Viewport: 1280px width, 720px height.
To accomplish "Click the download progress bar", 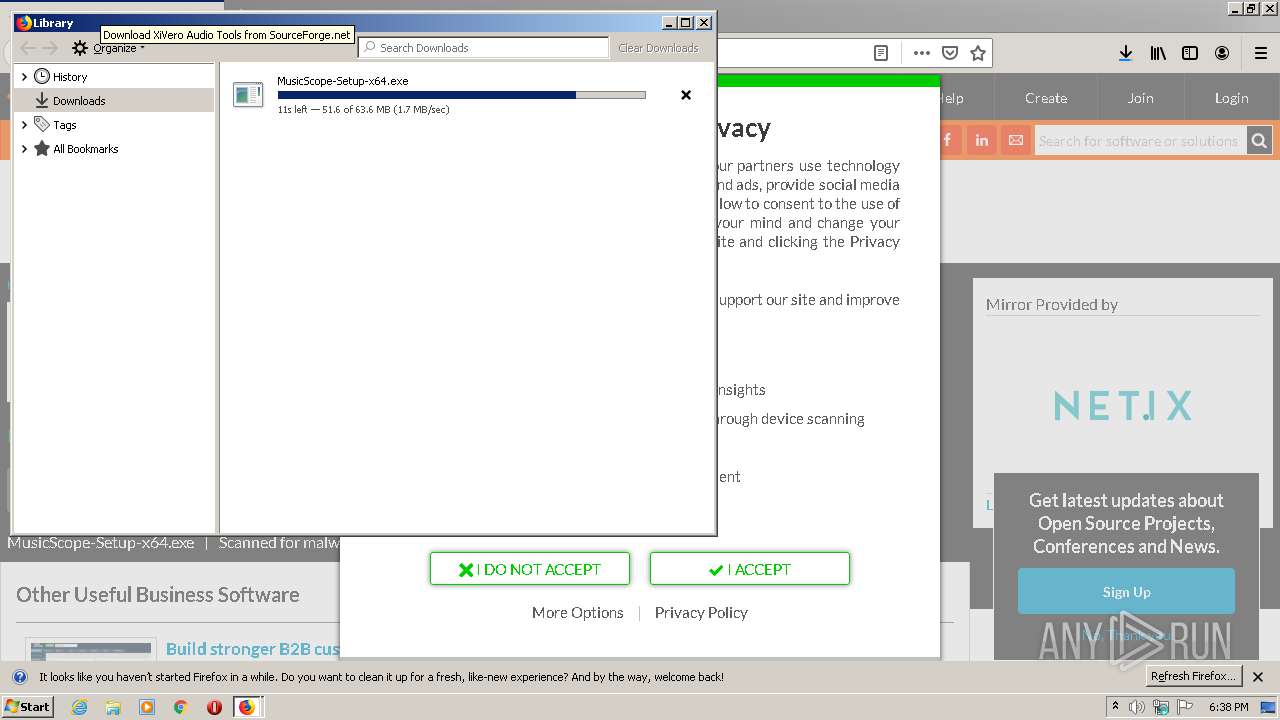I will pos(461,95).
